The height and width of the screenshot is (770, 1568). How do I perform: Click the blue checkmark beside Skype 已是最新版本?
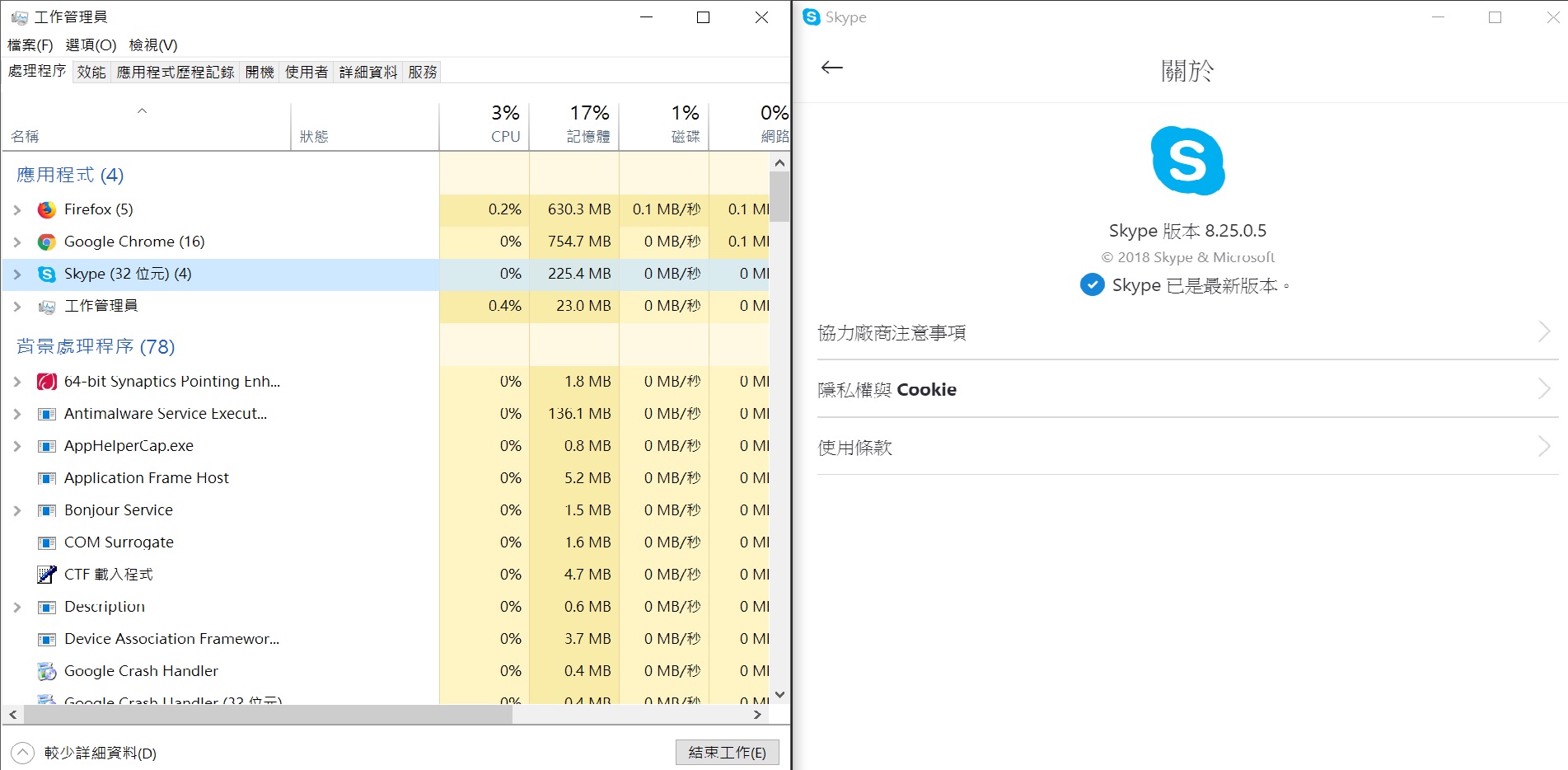click(x=1092, y=285)
